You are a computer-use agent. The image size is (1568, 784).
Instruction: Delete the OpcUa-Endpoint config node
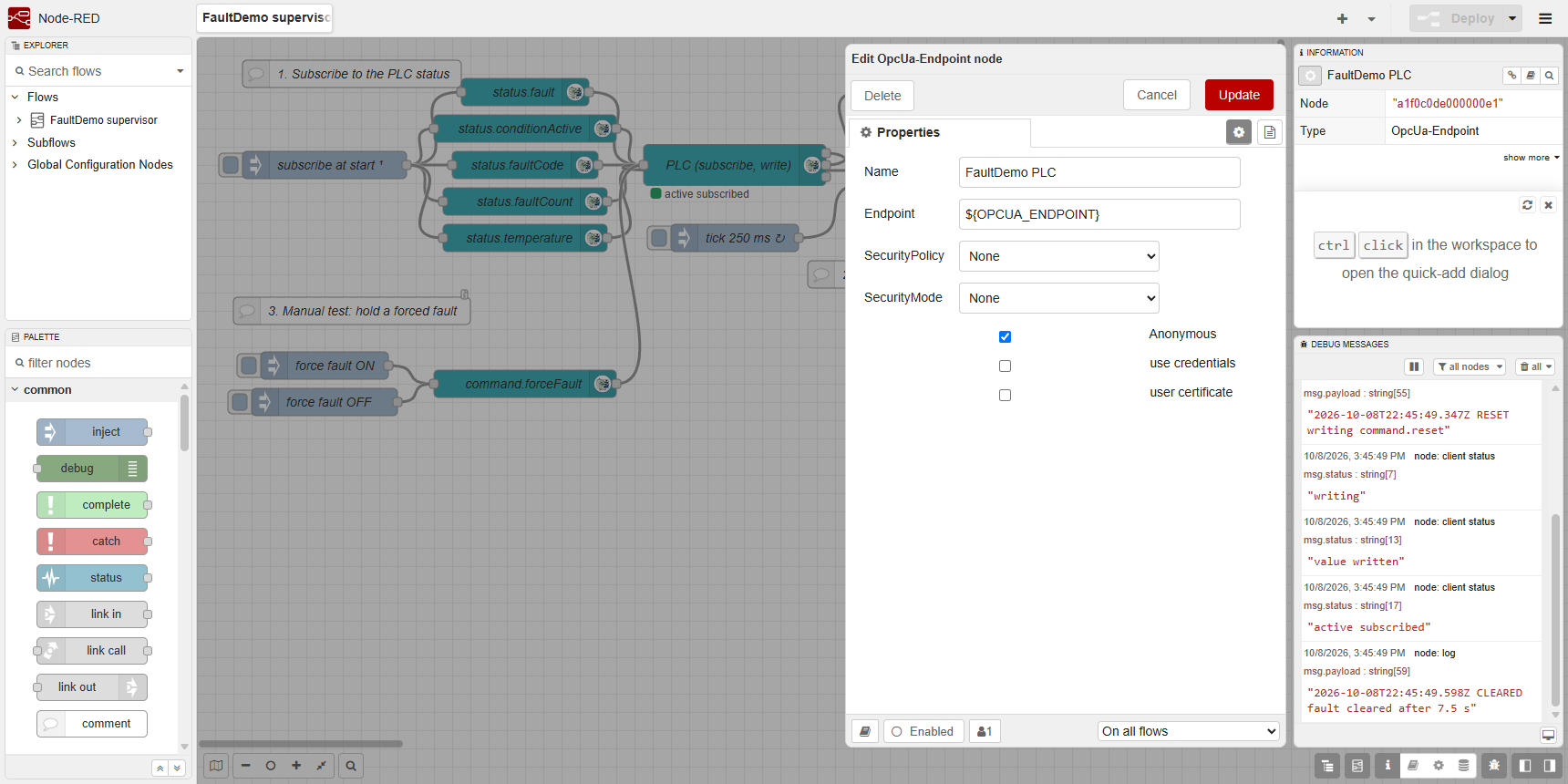pyautogui.click(x=882, y=96)
